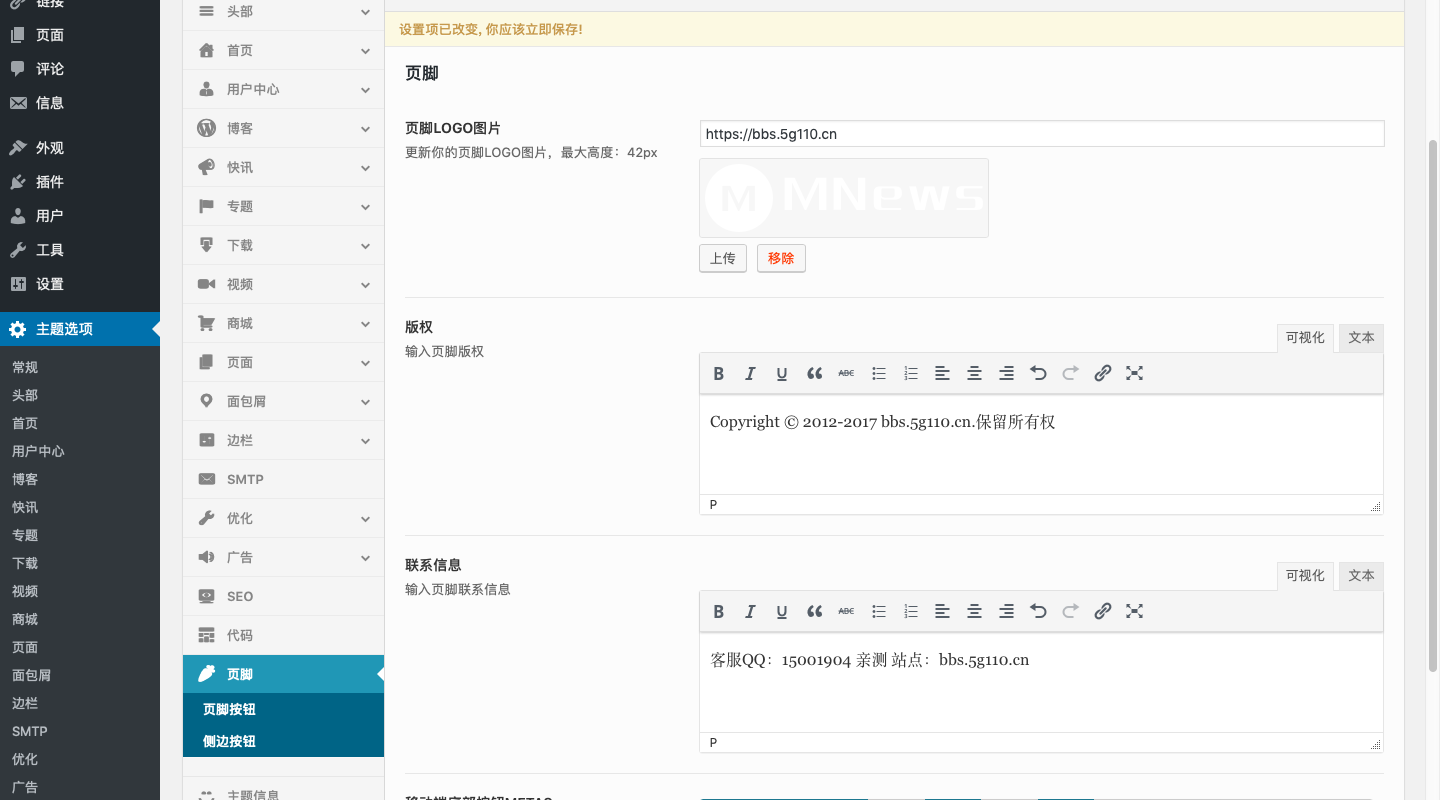
Task: Click Bold icon in 版权 editor toolbar
Action: click(x=718, y=373)
